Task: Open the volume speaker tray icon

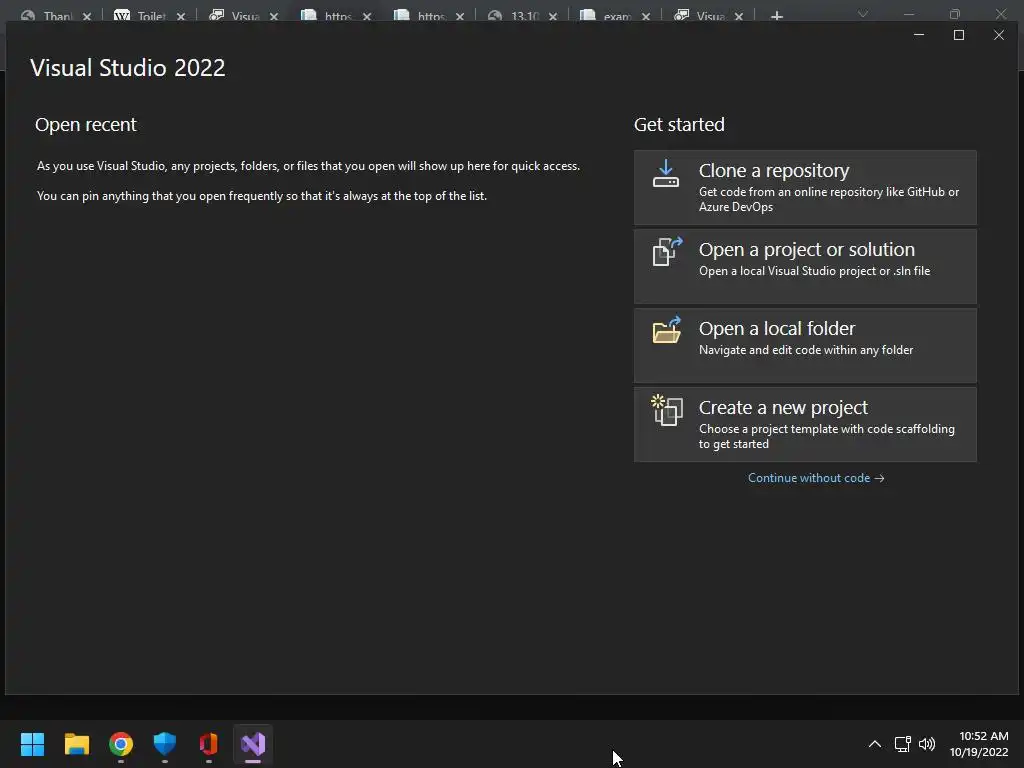Action: click(x=927, y=744)
